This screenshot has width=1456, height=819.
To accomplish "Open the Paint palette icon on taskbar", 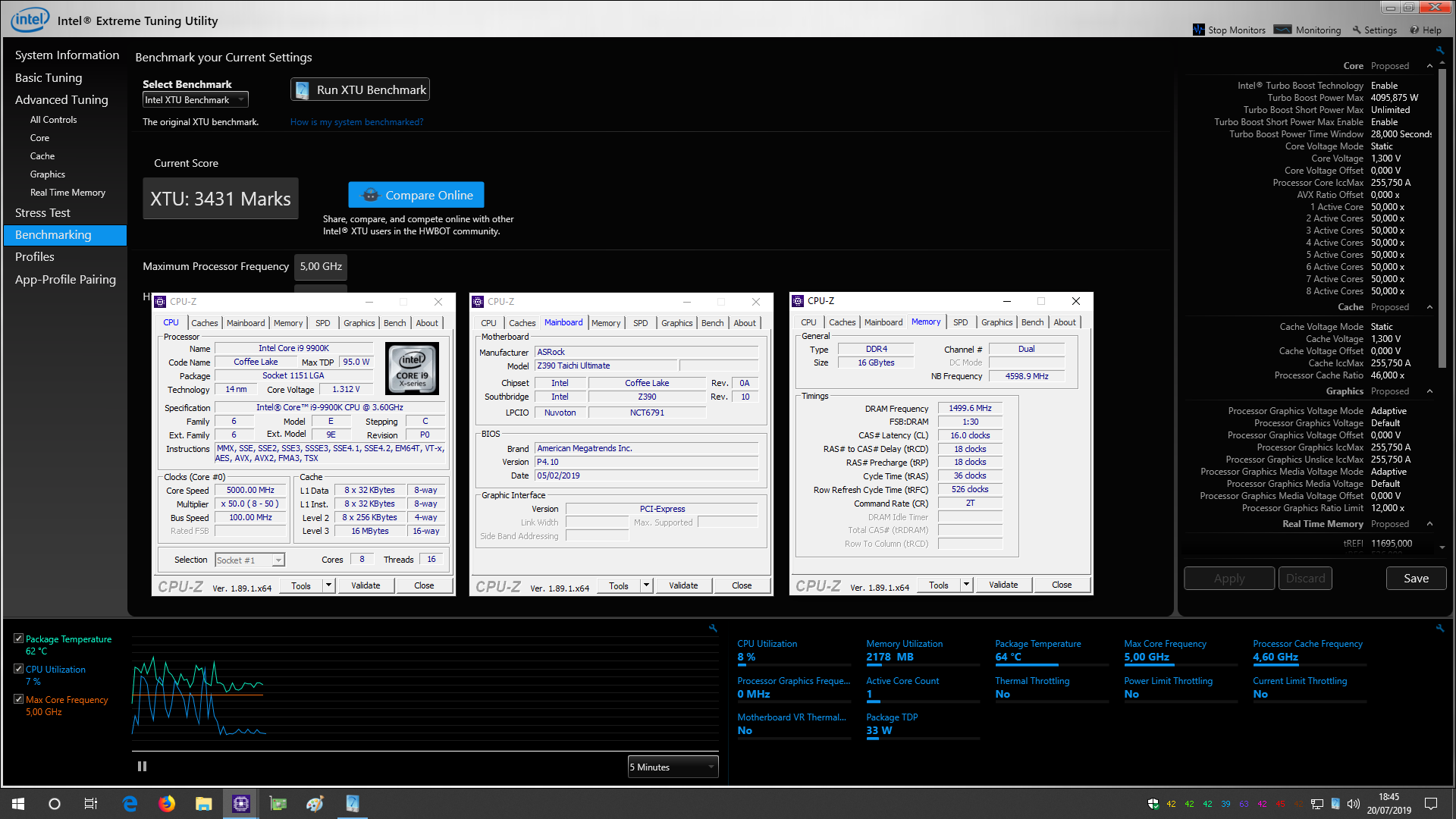I will (x=315, y=804).
